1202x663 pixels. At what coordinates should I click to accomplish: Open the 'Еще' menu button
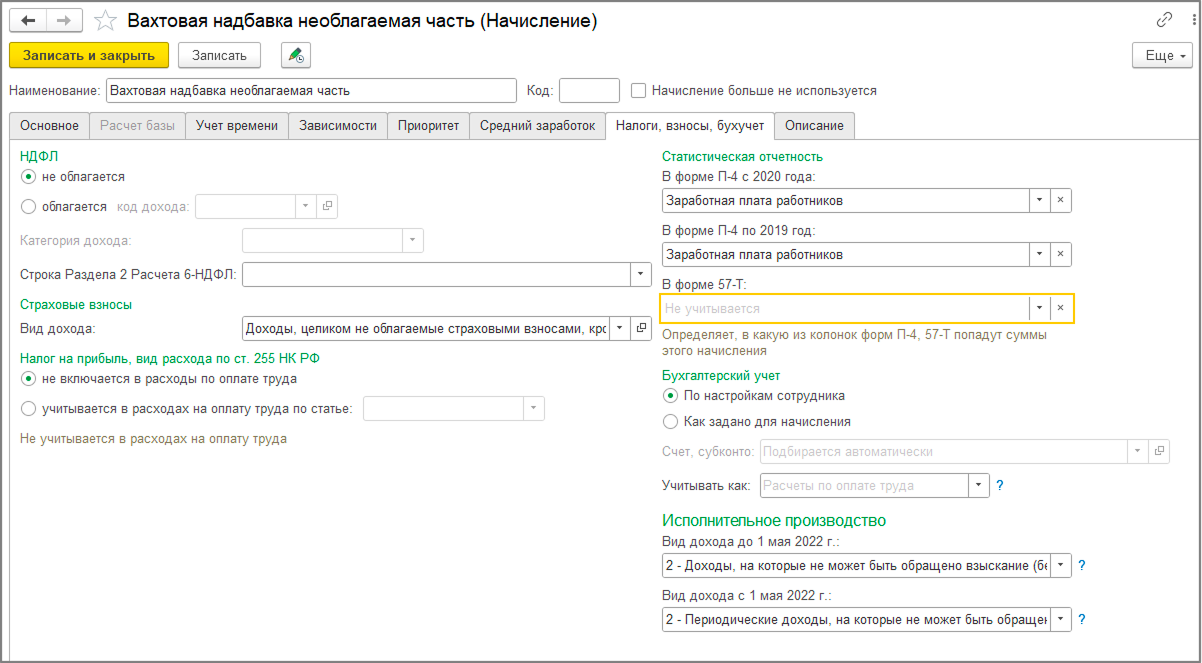coord(1163,56)
